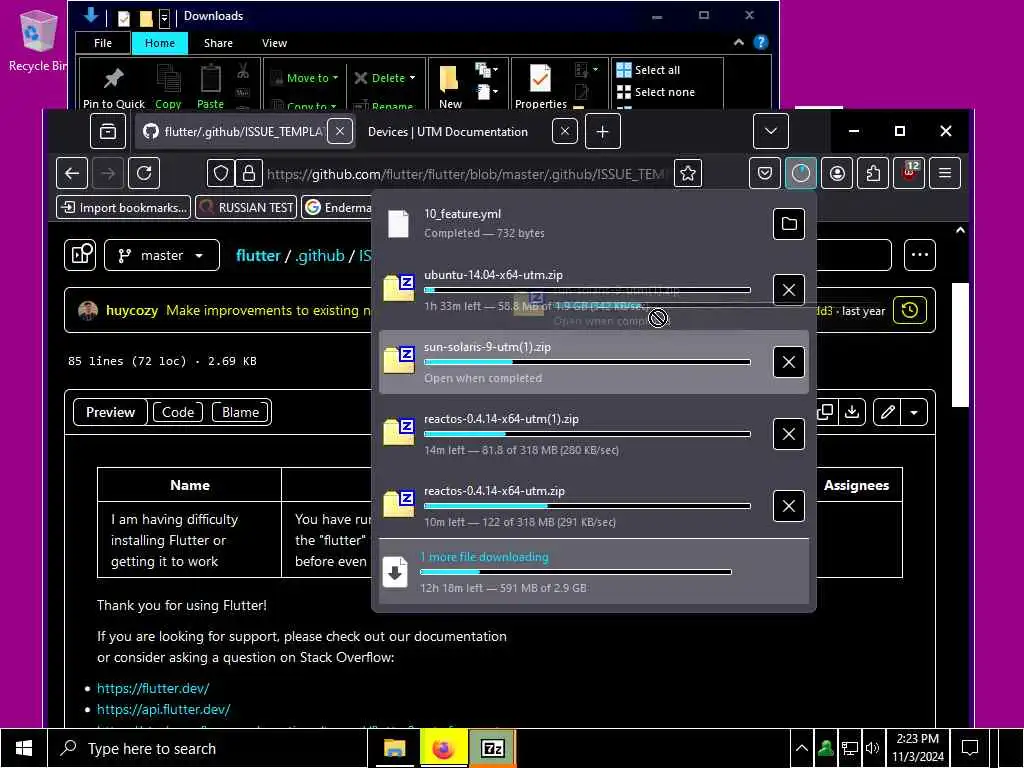Open the Firefox extensions icon
The width and height of the screenshot is (1024, 768).
point(873,173)
